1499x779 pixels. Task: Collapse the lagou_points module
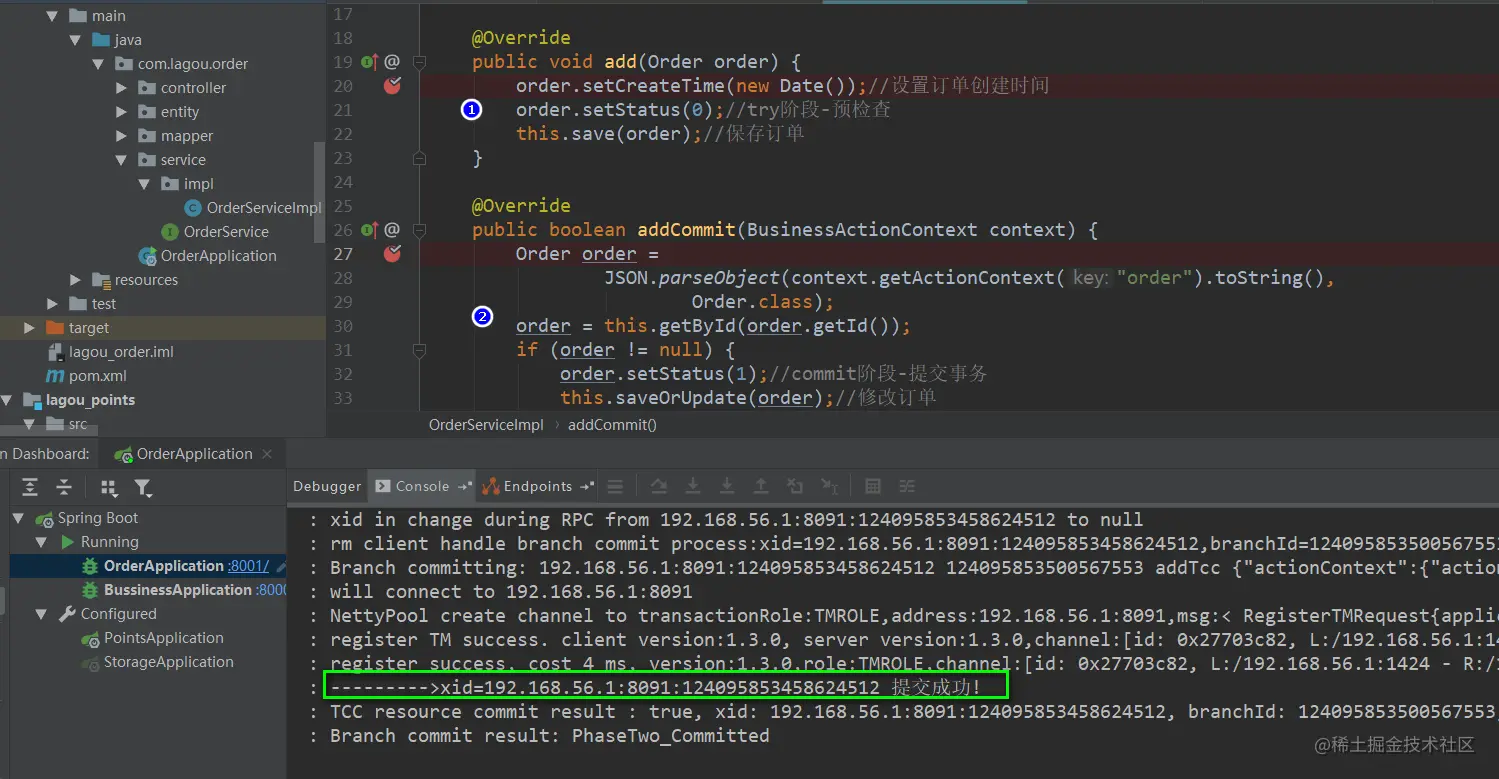7,400
